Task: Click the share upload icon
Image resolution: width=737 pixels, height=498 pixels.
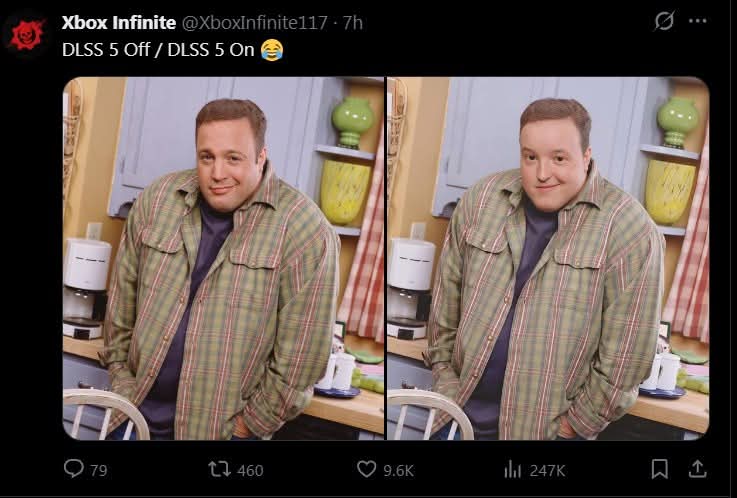Action: (698, 469)
